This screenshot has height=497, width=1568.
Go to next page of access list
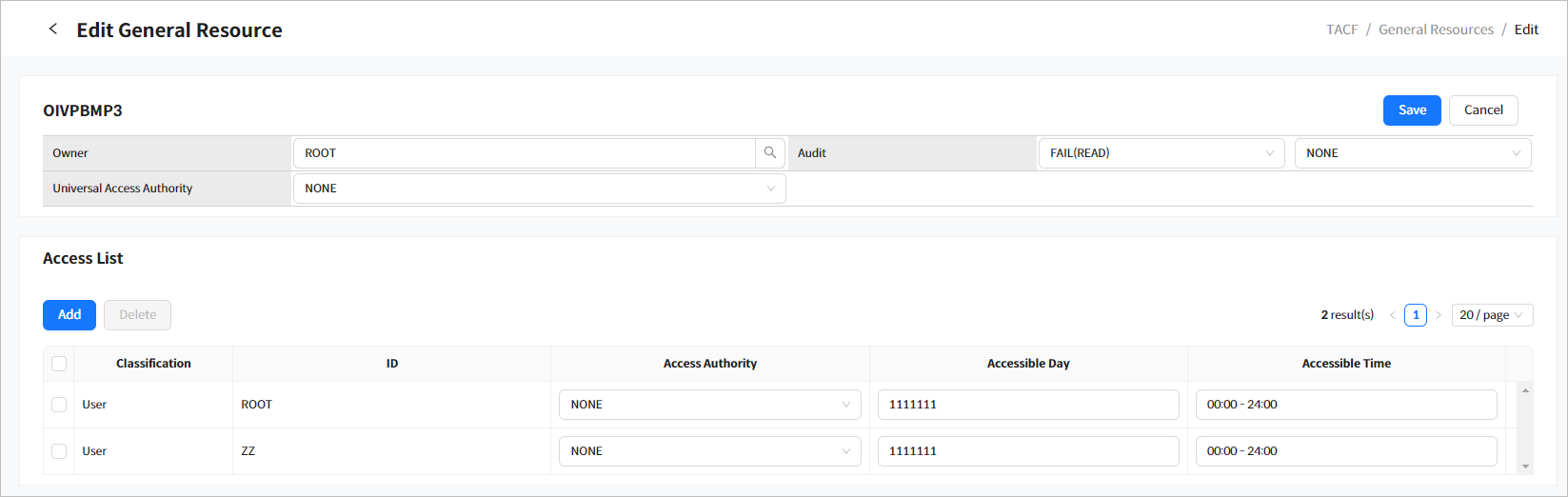(x=1439, y=315)
